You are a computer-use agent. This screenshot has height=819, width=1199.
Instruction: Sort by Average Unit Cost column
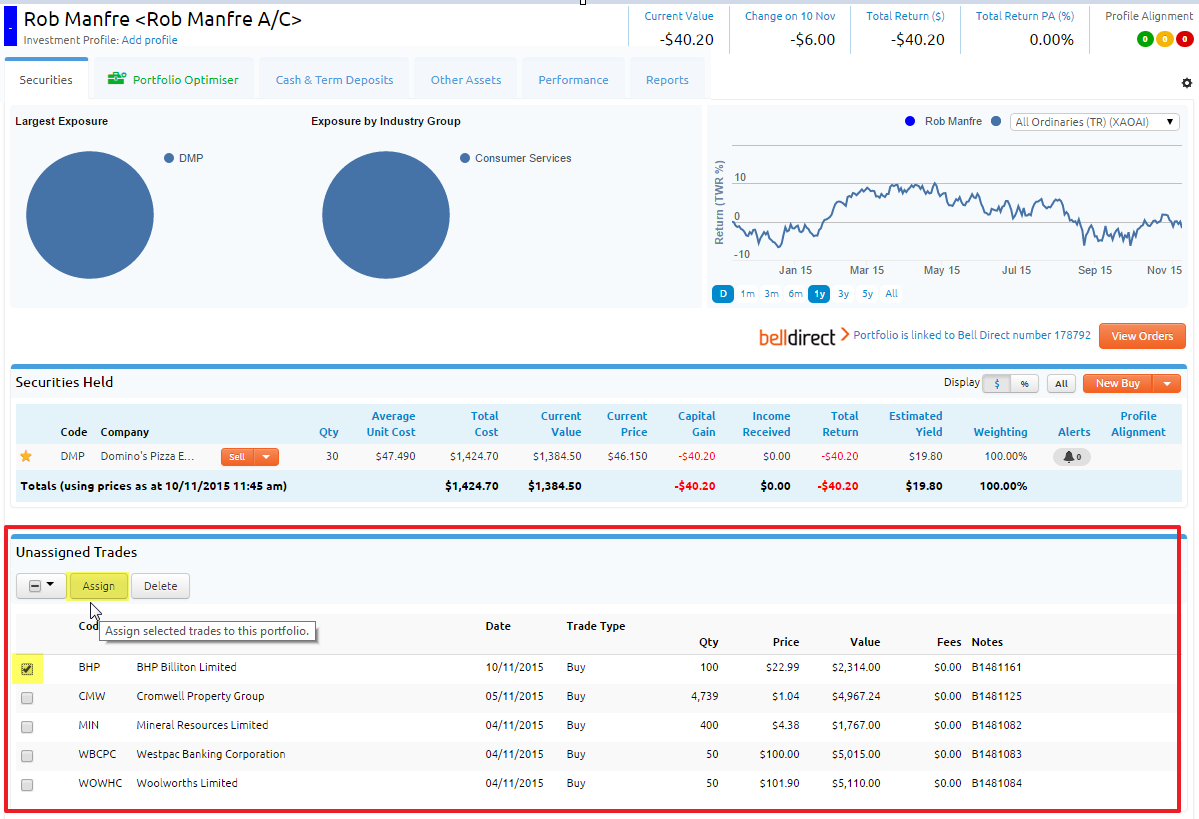(391, 424)
